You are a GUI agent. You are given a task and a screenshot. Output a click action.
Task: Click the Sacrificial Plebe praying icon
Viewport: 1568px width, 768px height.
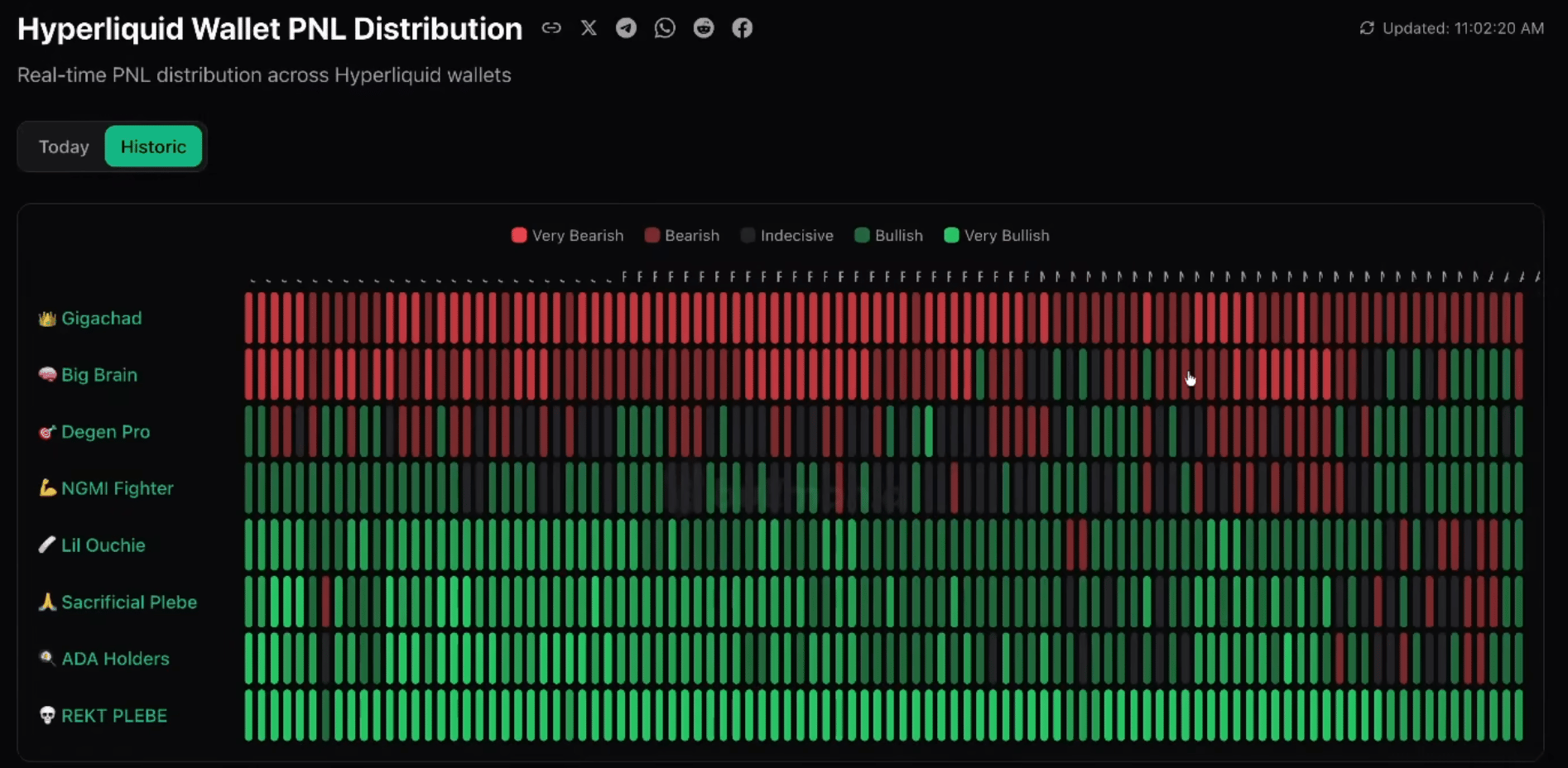47,602
